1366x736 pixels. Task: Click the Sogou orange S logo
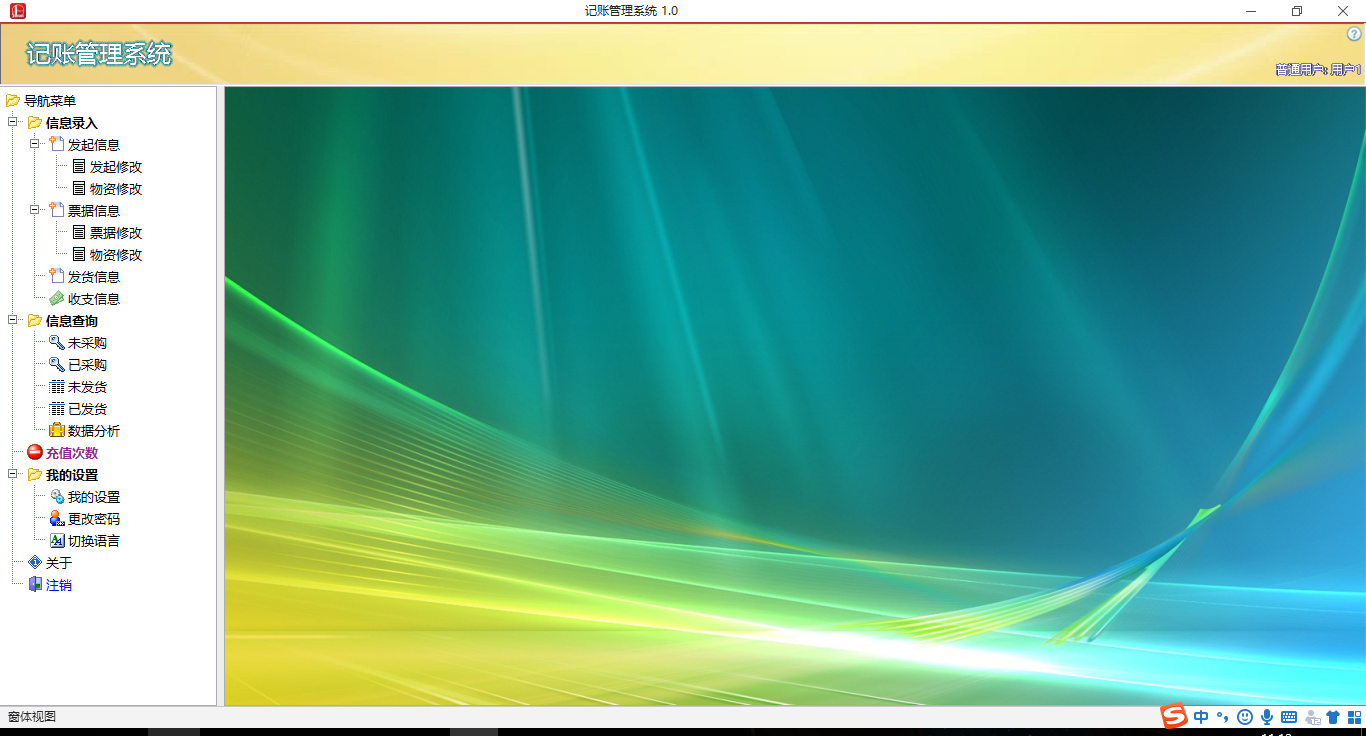click(x=1173, y=716)
